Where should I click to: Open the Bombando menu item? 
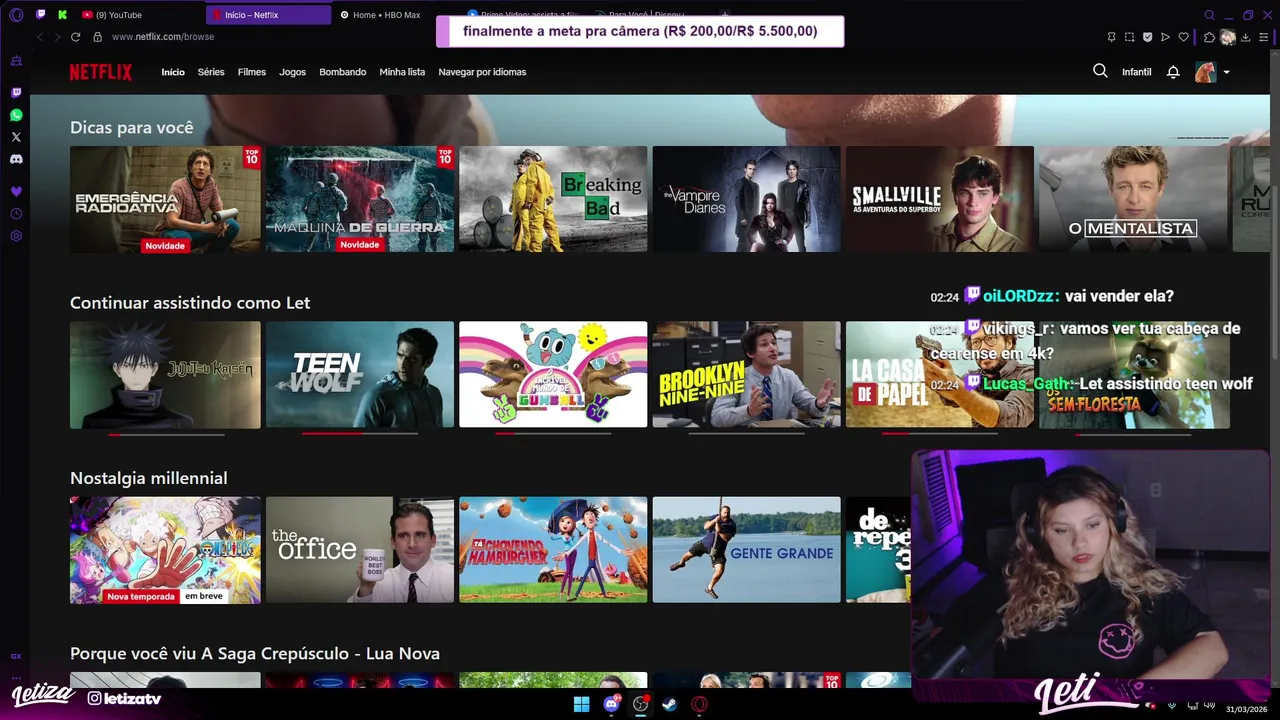[x=343, y=72]
